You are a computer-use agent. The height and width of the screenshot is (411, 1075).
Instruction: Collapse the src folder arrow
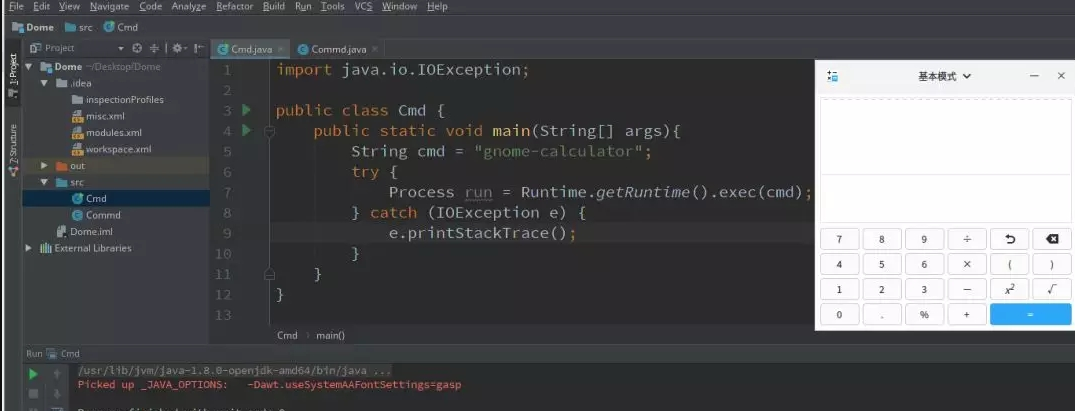pyautogui.click(x=45, y=182)
